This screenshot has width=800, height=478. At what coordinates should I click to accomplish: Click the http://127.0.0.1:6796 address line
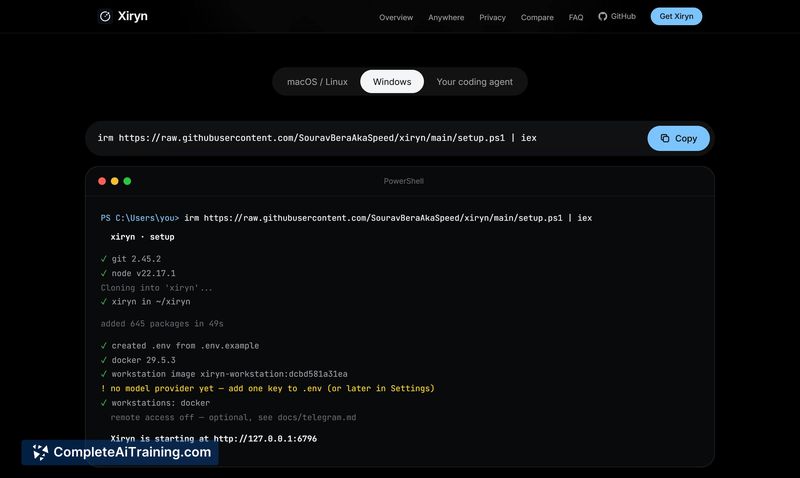pos(213,439)
